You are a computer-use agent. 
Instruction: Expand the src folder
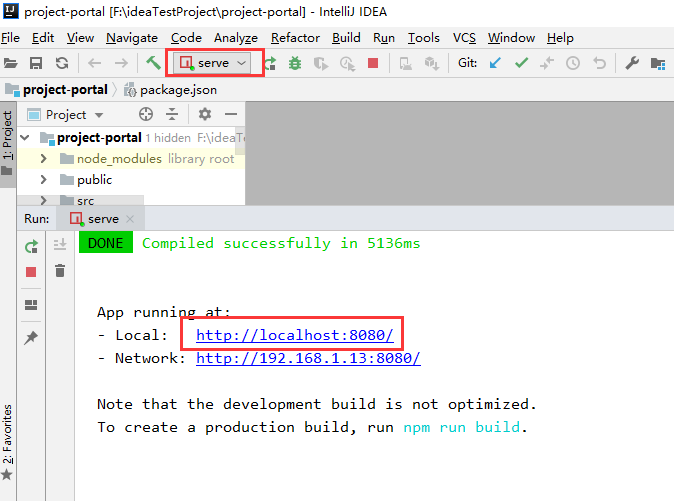pos(43,200)
